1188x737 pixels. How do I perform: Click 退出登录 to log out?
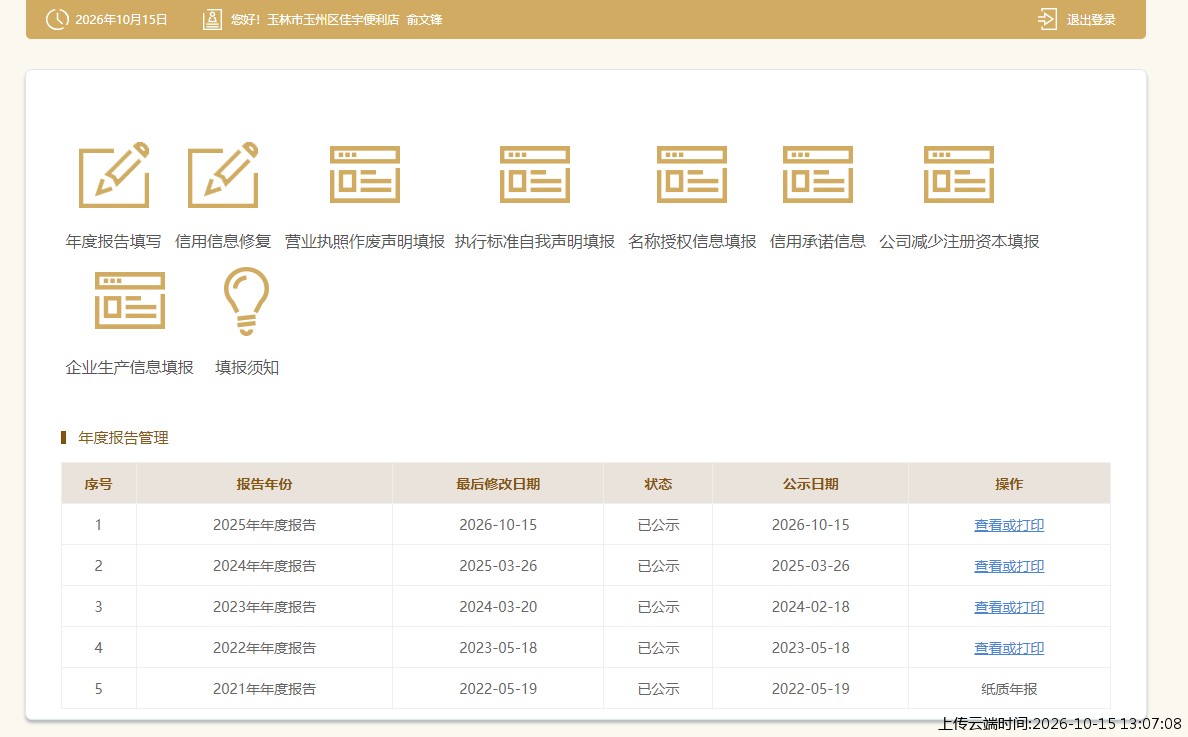click(x=1091, y=20)
